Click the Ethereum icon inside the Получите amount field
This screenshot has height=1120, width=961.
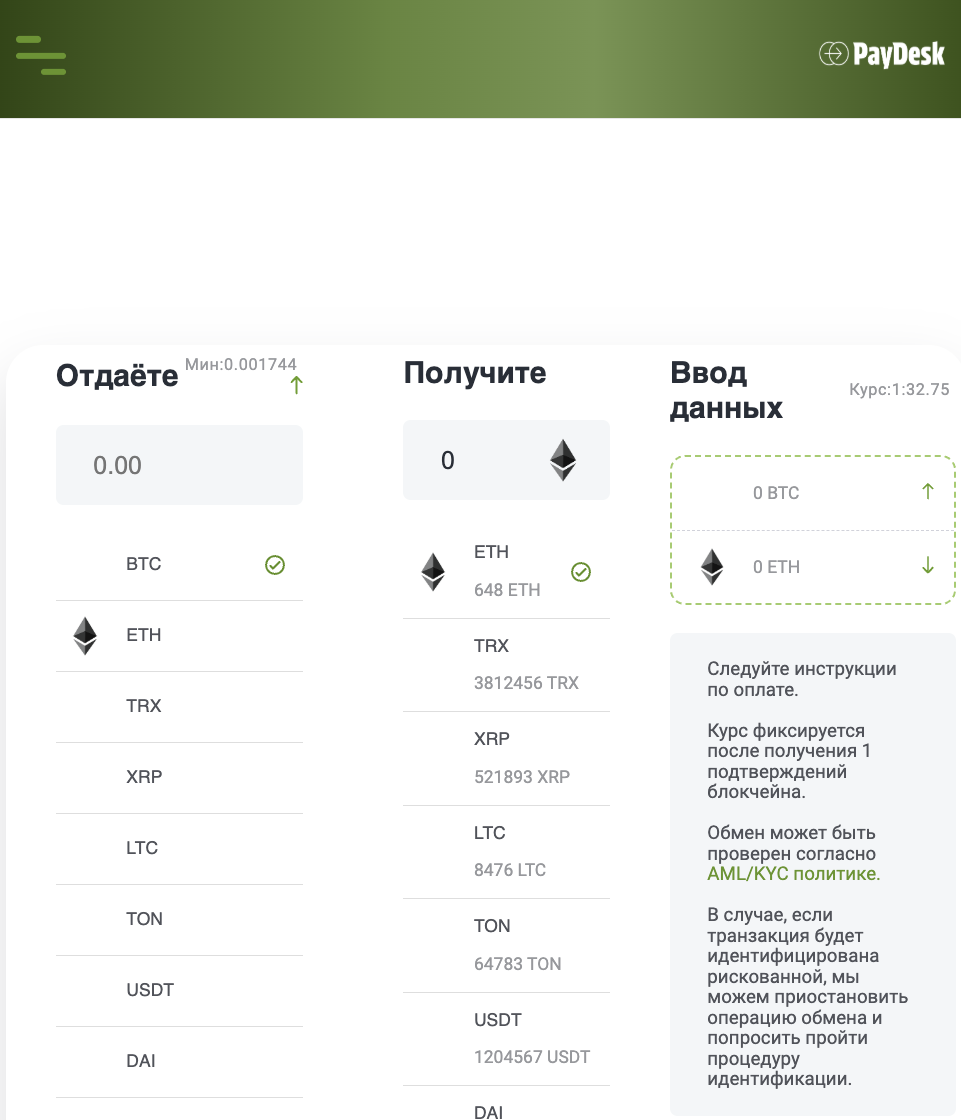(562, 459)
